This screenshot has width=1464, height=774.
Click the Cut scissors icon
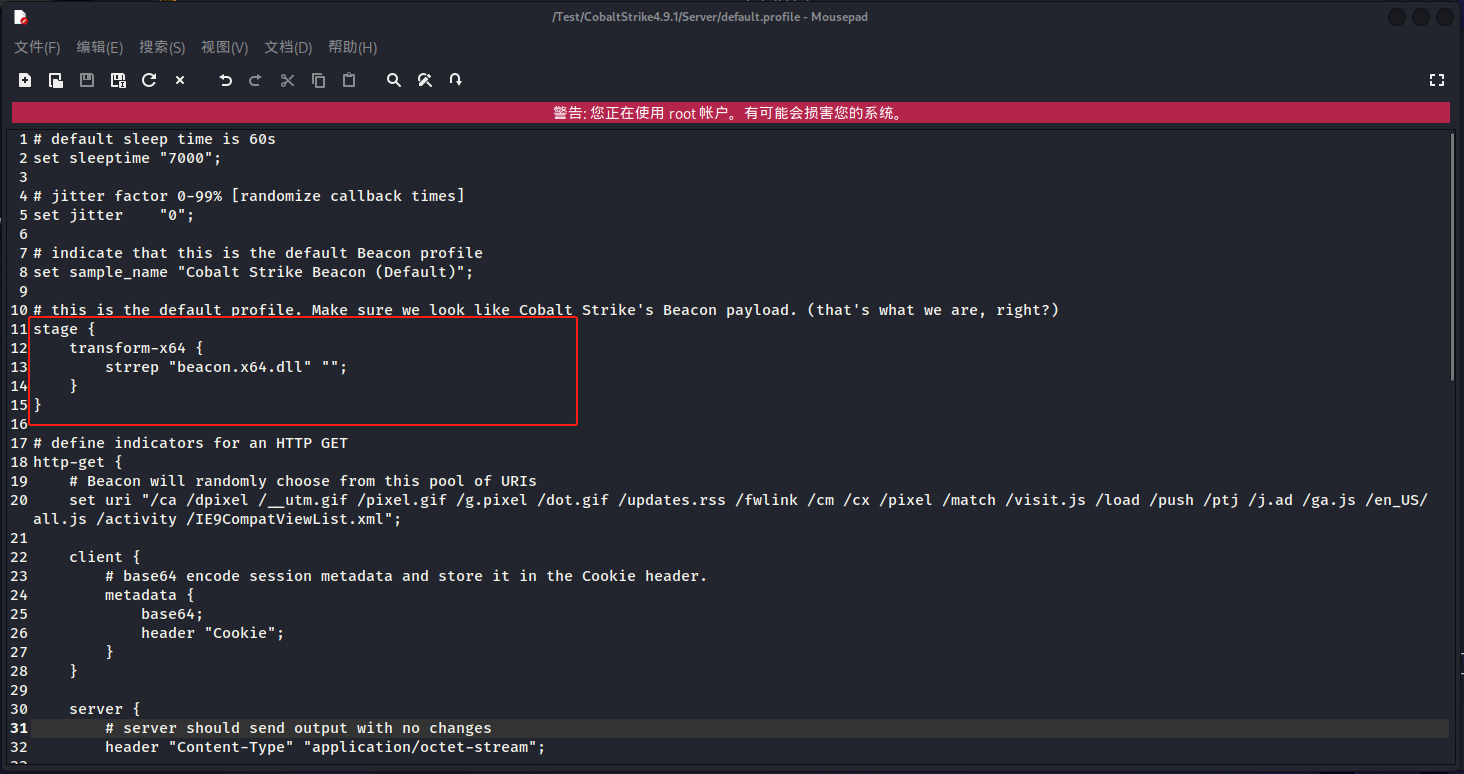point(287,80)
